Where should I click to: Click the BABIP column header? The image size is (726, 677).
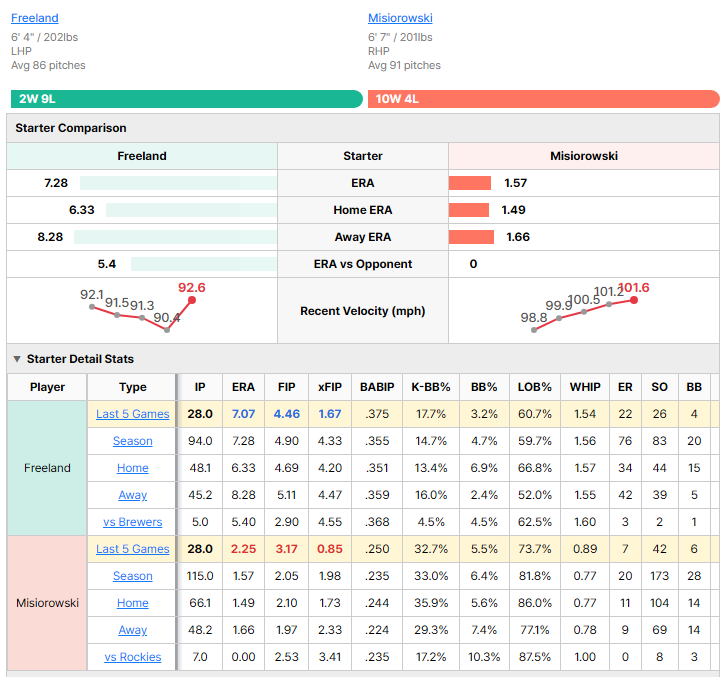377,387
